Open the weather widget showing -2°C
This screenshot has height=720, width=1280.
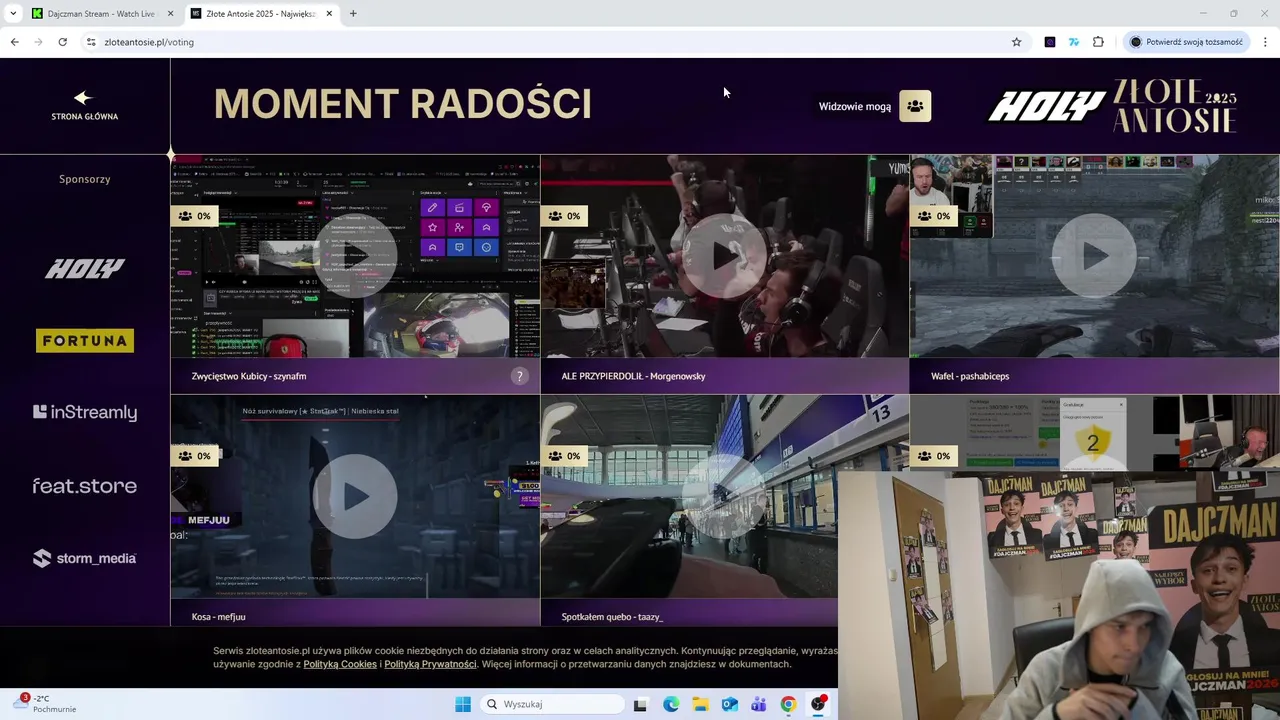pyautogui.click(x=46, y=704)
